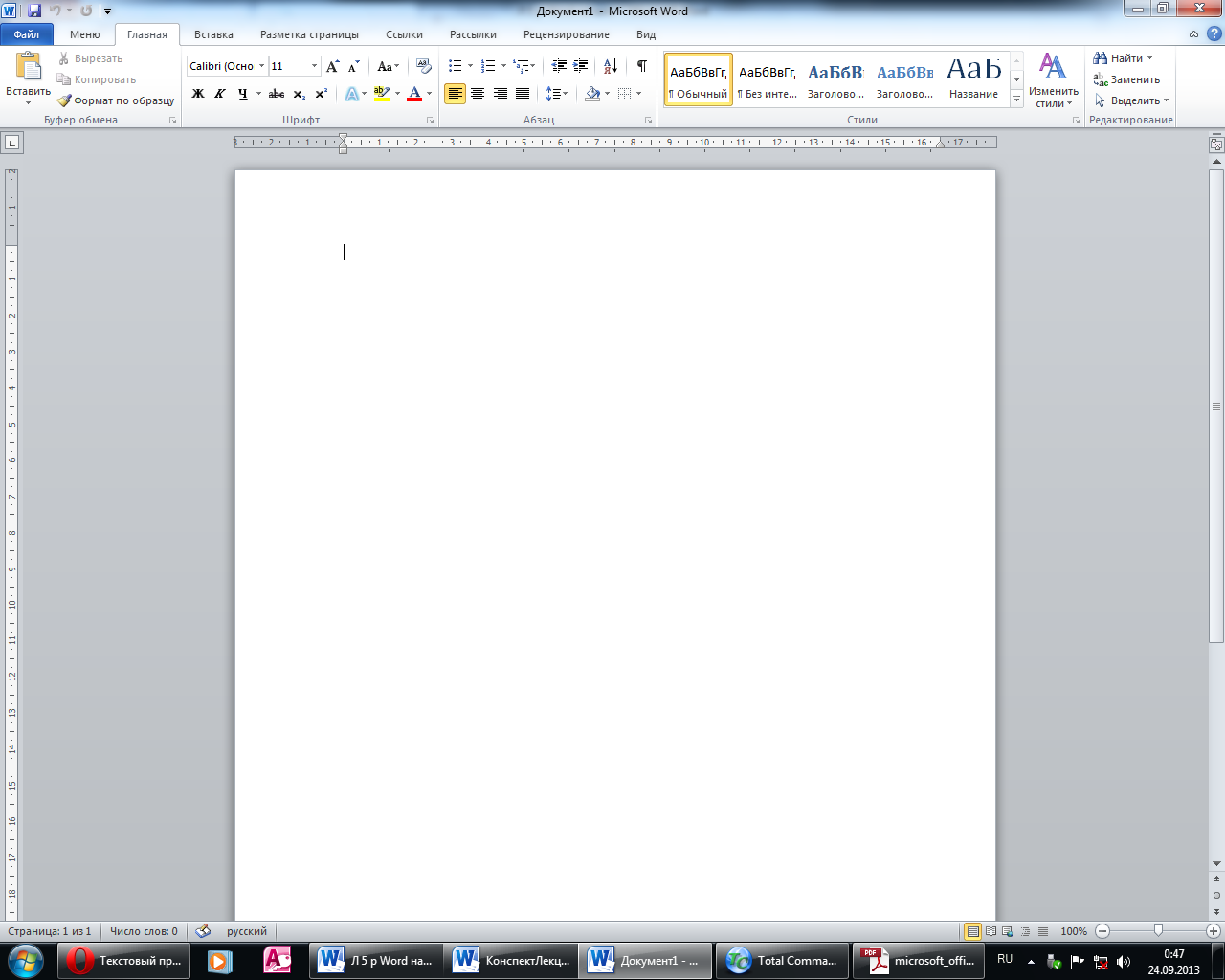Toggle Superscript formatting
1225x980 pixels.
[x=321, y=94]
